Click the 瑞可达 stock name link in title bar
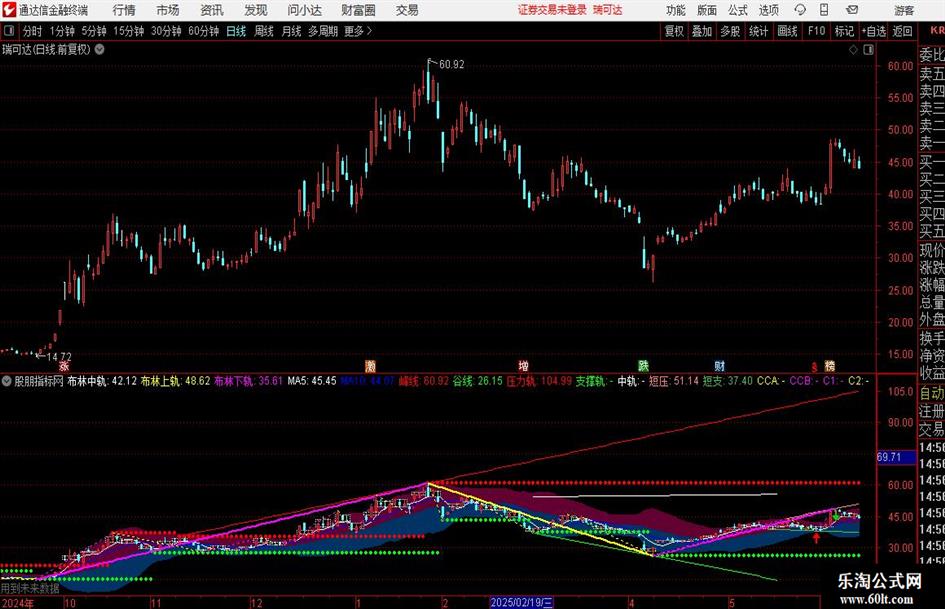The image size is (945, 609). pos(608,10)
